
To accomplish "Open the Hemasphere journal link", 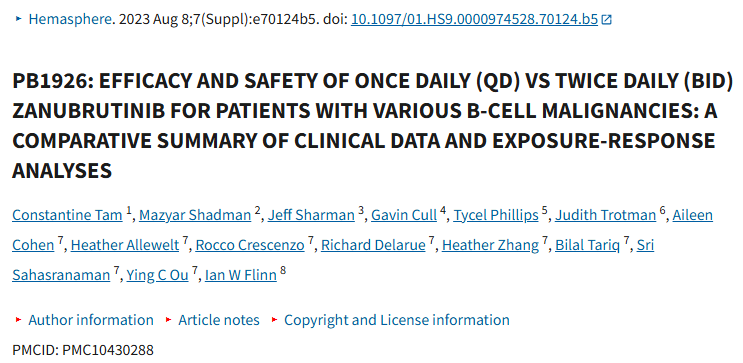I will click(x=71, y=19).
